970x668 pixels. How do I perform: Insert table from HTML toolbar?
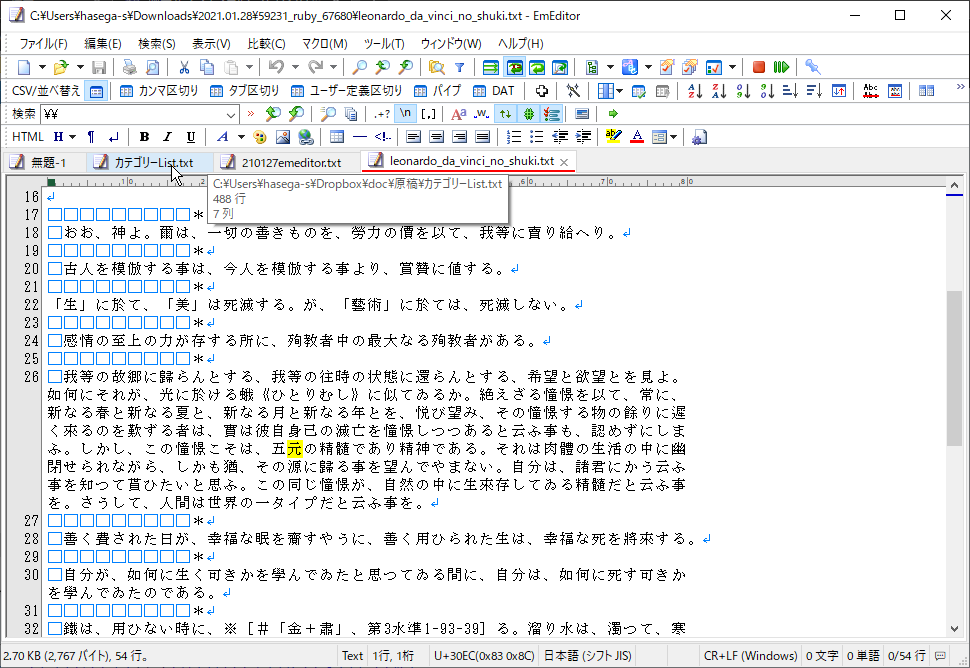tap(337, 137)
